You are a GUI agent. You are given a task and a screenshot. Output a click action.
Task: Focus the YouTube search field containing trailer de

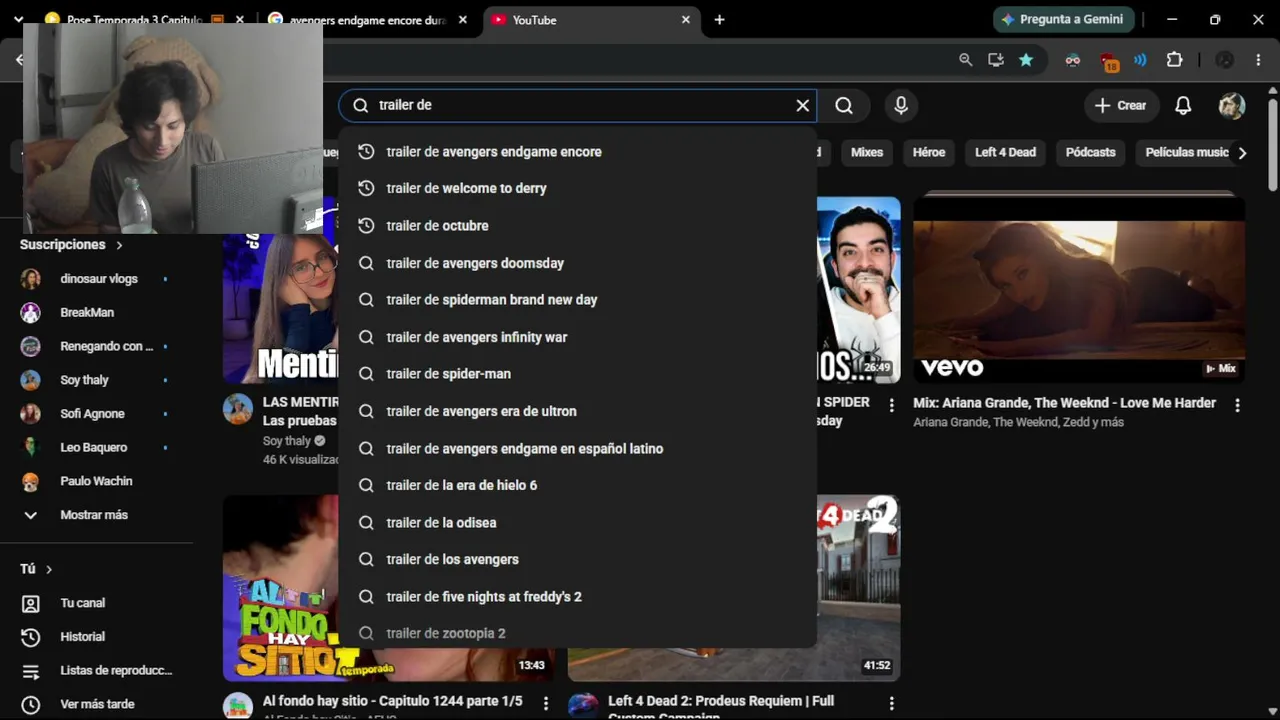(577, 105)
